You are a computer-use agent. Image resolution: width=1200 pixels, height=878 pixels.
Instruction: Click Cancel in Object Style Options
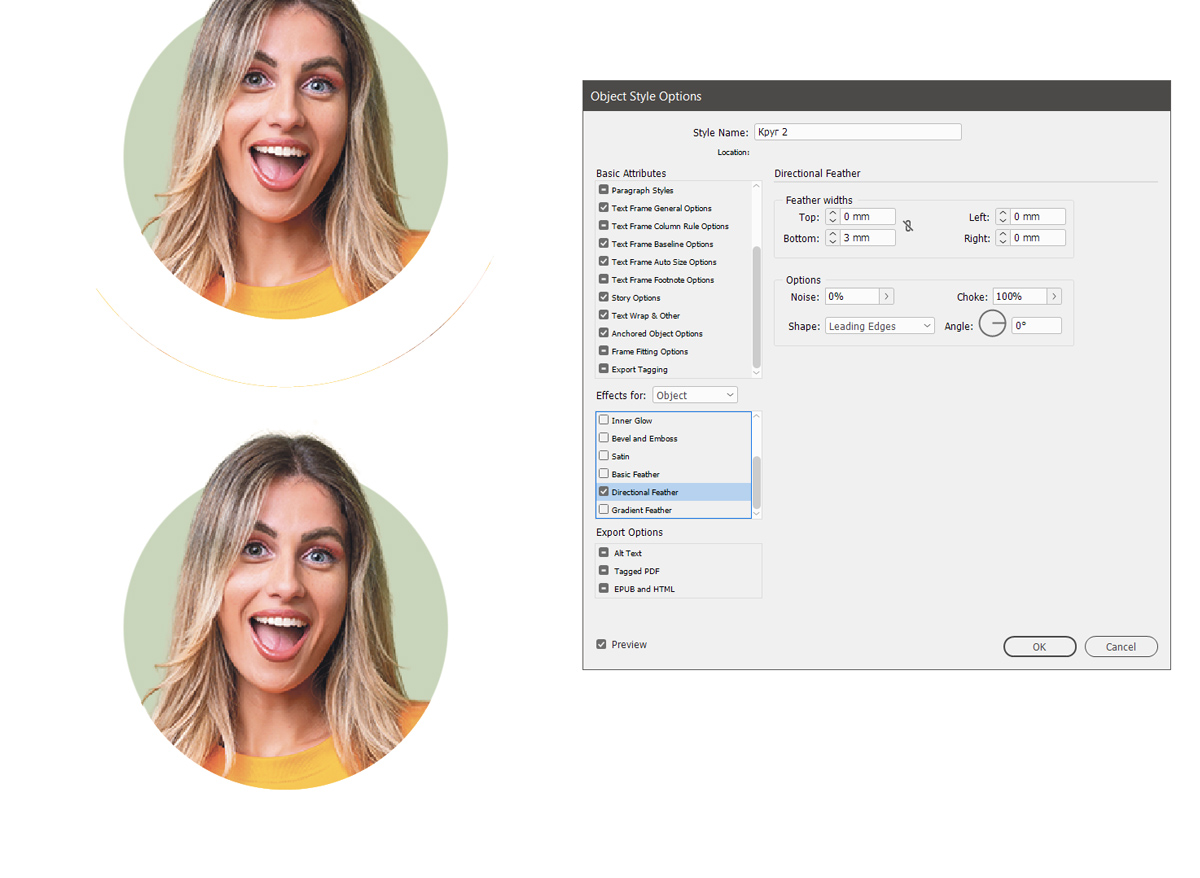pos(1121,647)
